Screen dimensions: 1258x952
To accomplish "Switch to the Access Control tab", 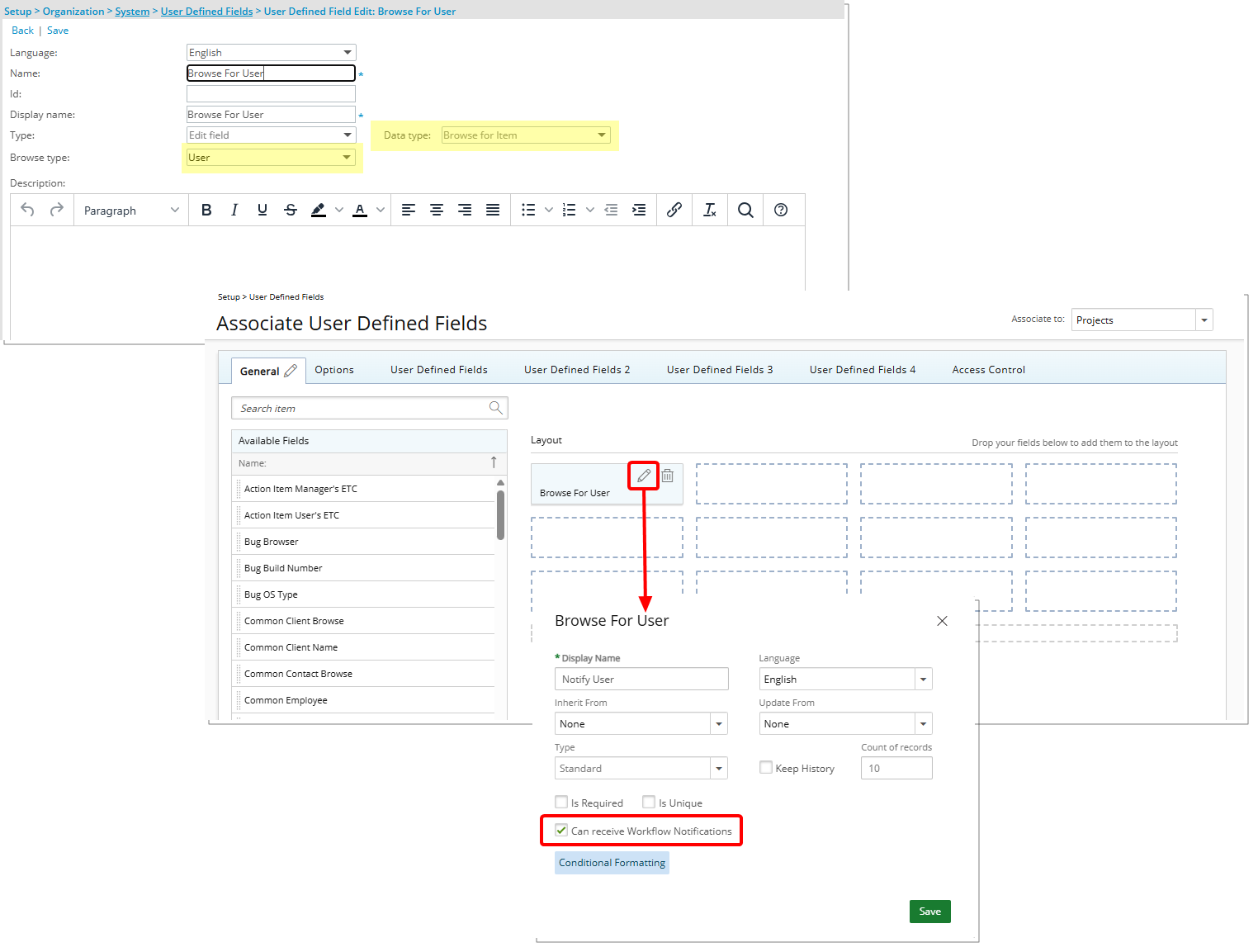I will (988, 369).
